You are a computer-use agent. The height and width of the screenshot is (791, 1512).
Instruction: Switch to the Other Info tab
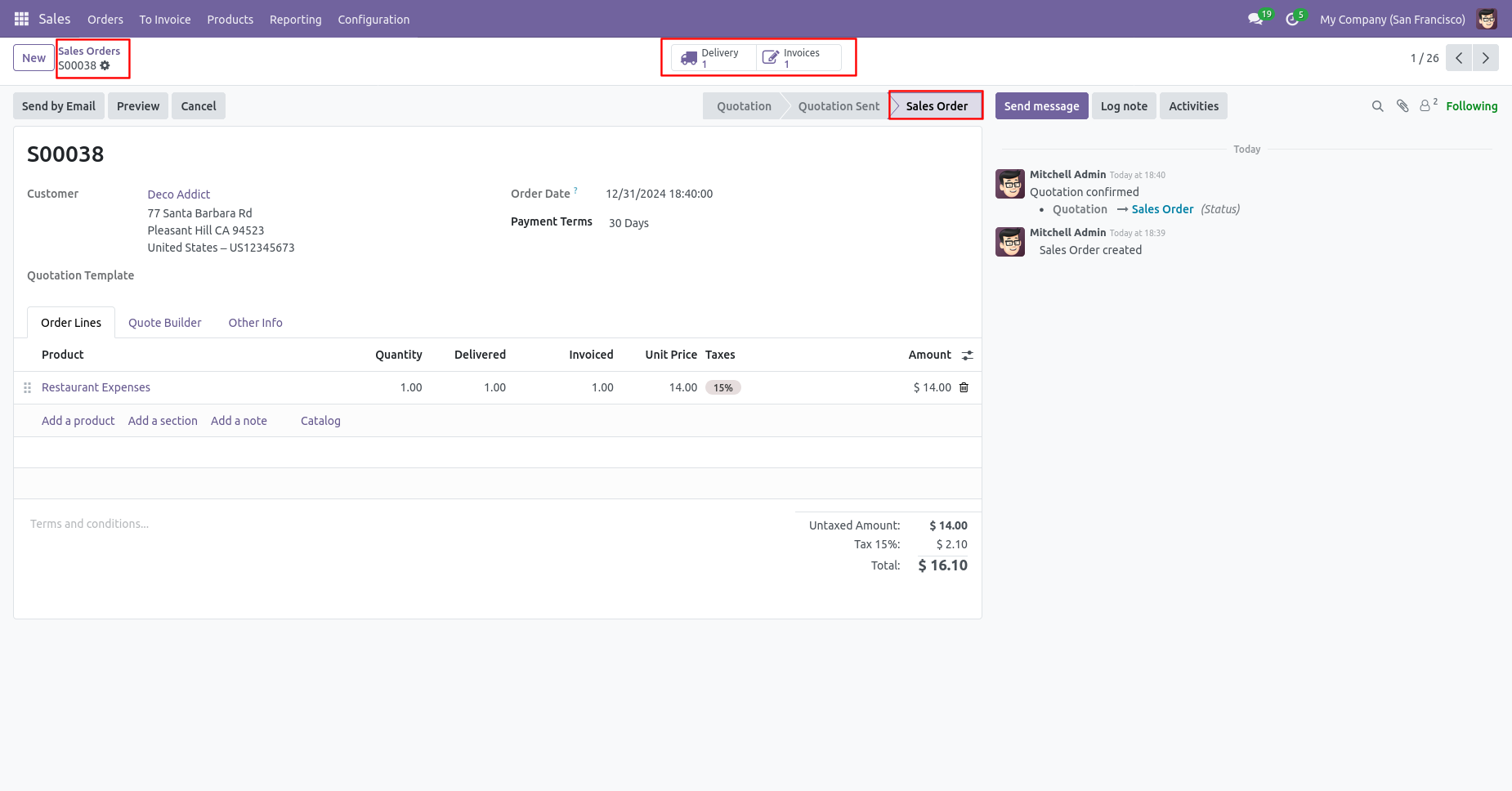255,323
